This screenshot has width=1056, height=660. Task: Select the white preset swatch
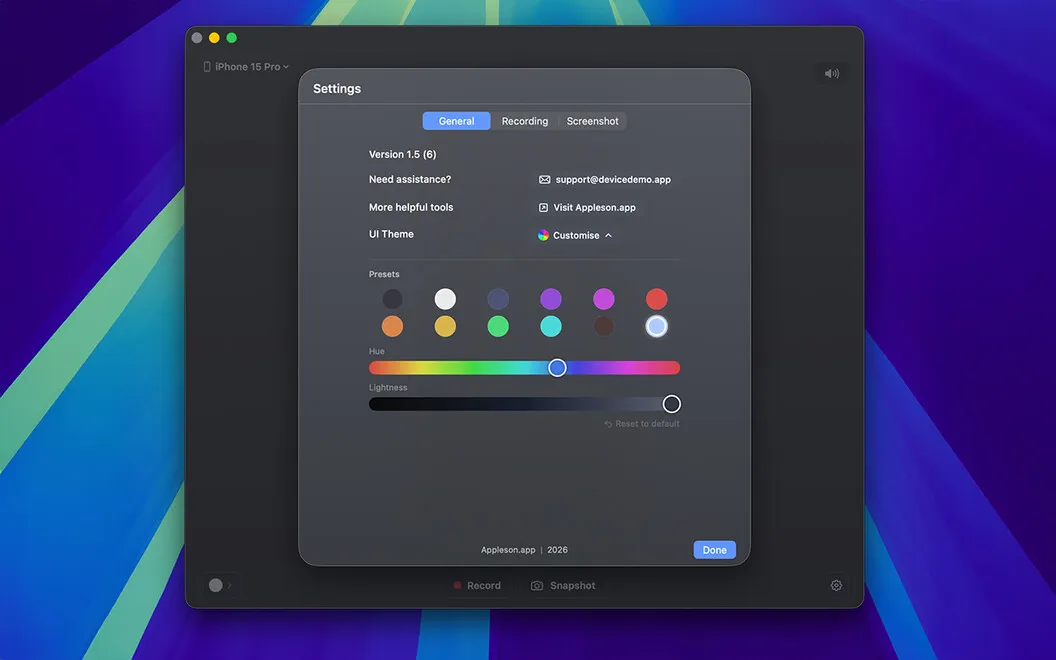445,298
